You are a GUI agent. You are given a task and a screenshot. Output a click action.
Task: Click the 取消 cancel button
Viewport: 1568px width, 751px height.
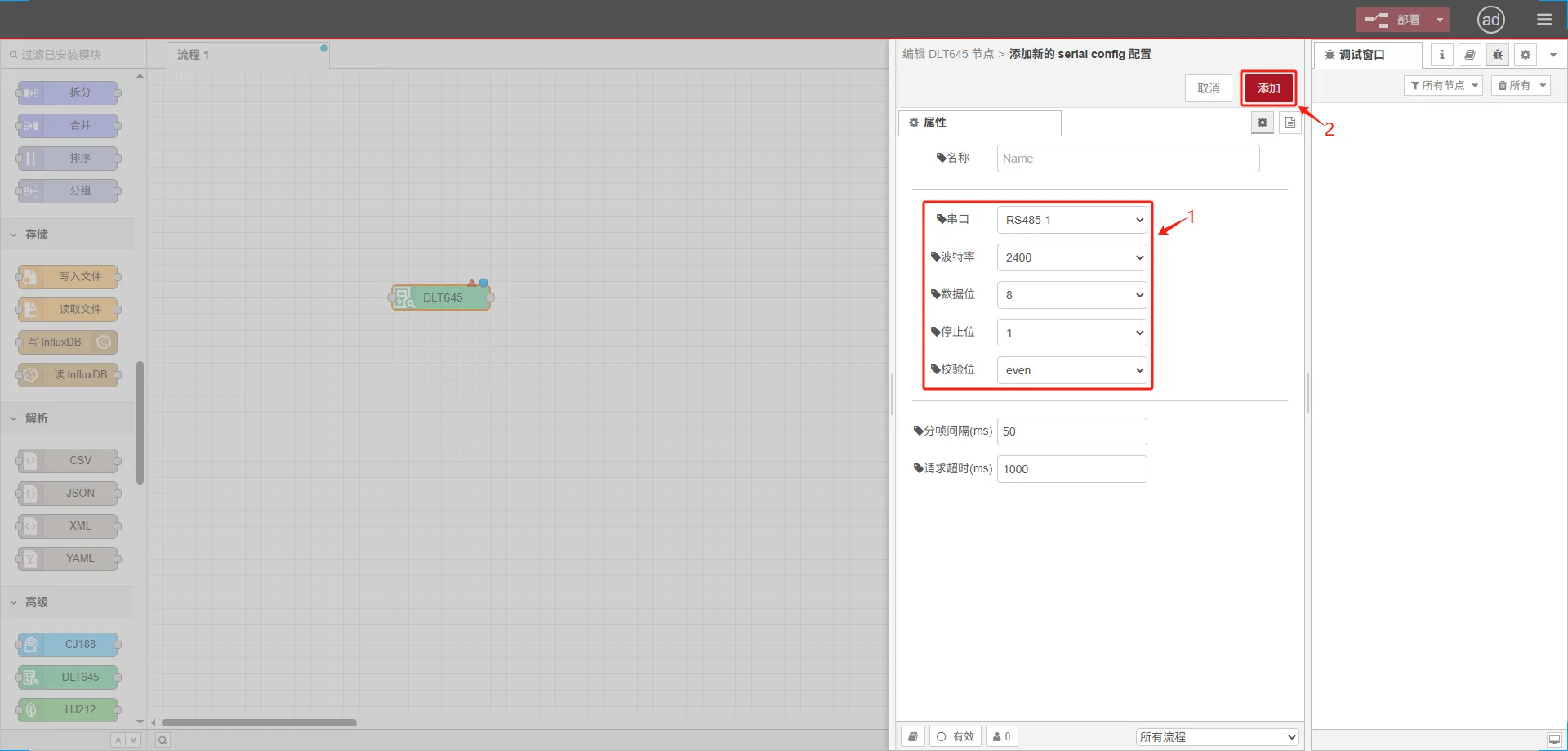[x=1208, y=88]
